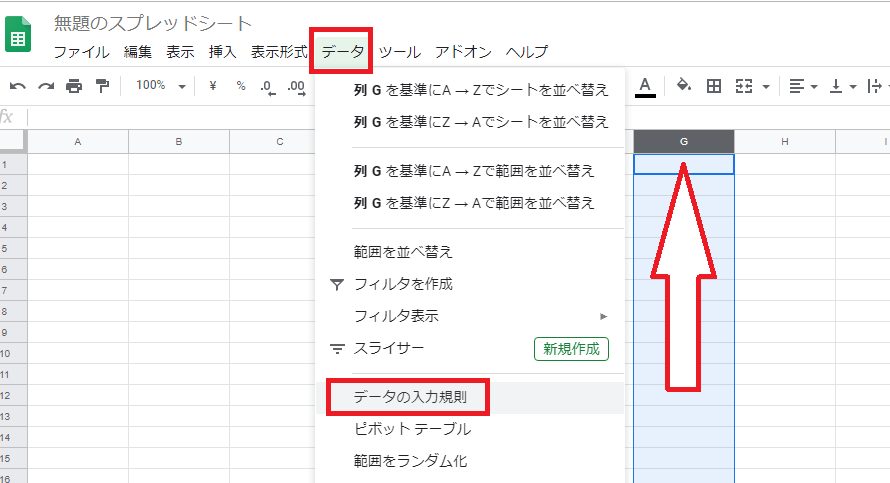The height and width of the screenshot is (483, 890).
Task: Choose データの入力規則 menu entry
Action: point(470,397)
